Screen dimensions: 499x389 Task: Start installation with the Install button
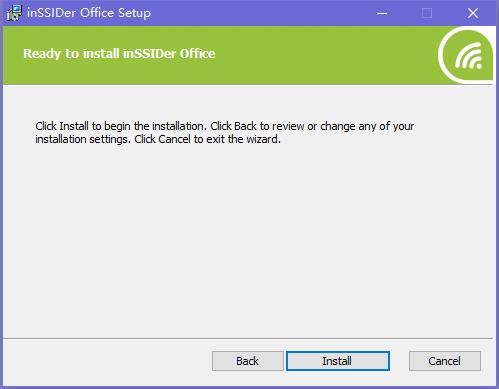click(338, 361)
